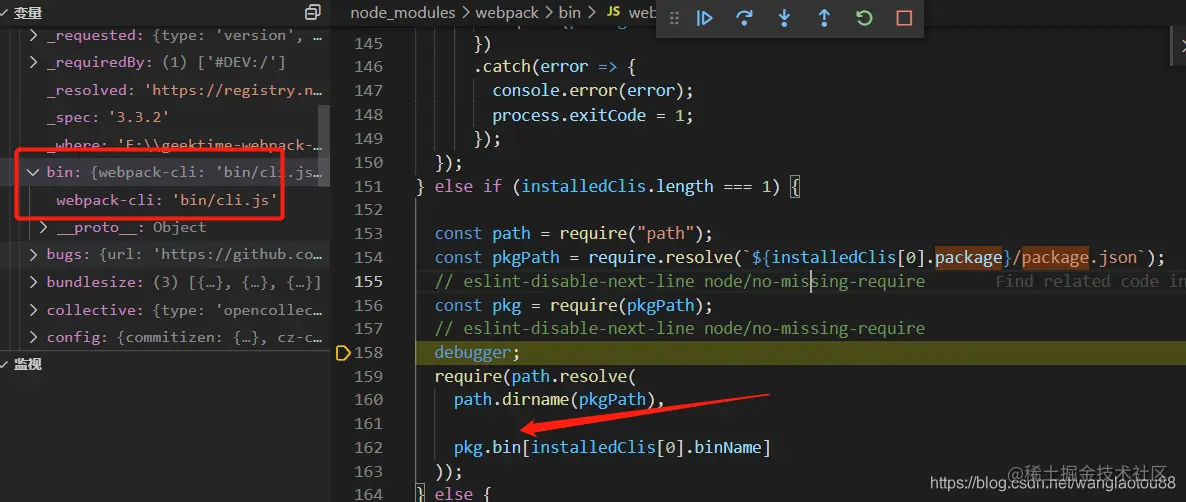Screen dimensions: 1186x502
Task: Step into the function call
Action: (784, 18)
